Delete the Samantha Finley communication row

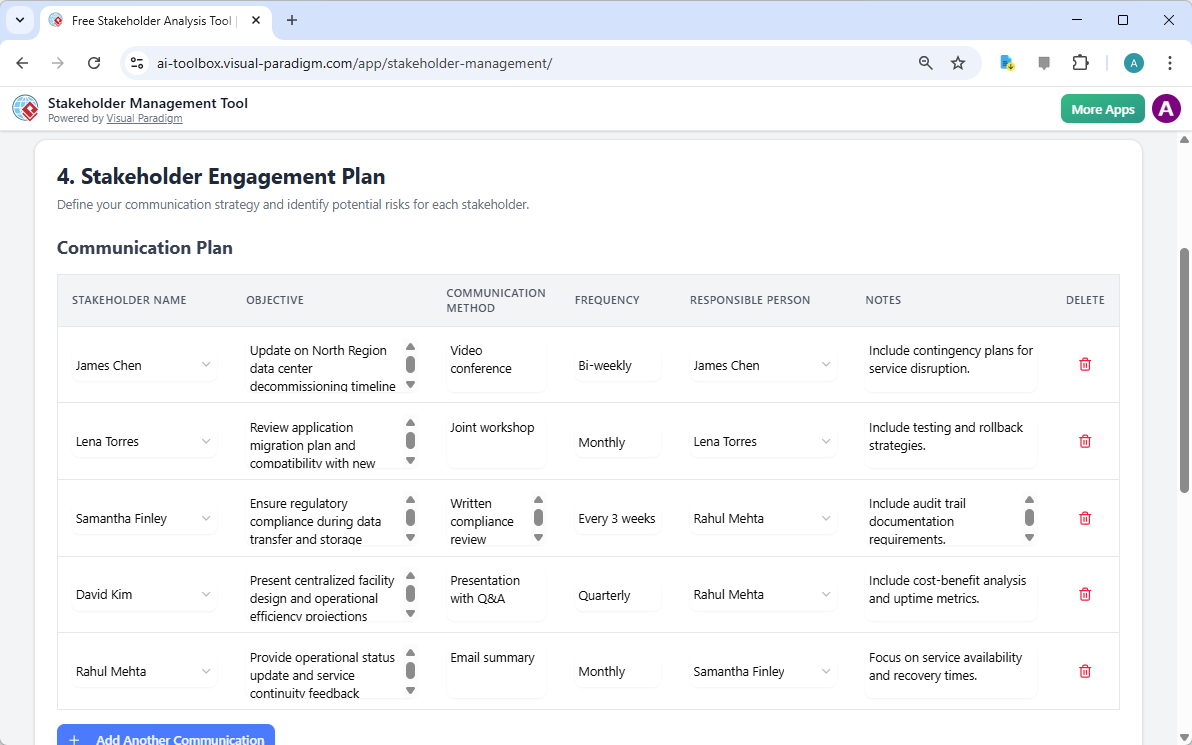[x=1084, y=518]
